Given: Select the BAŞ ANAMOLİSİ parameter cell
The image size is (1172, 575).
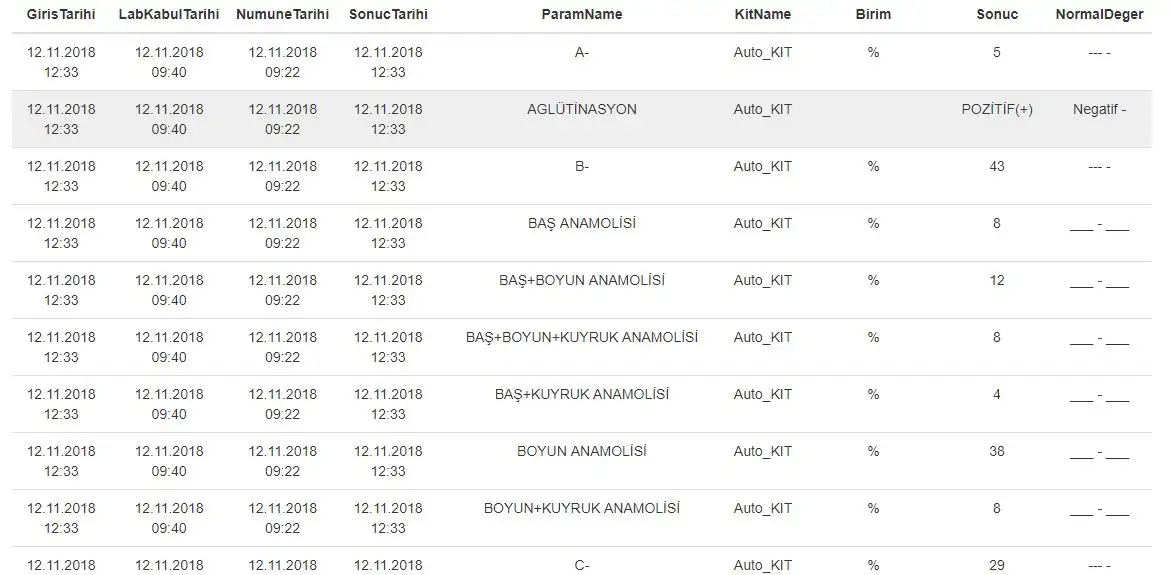Looking at the screenshot, I should point(582,224).
